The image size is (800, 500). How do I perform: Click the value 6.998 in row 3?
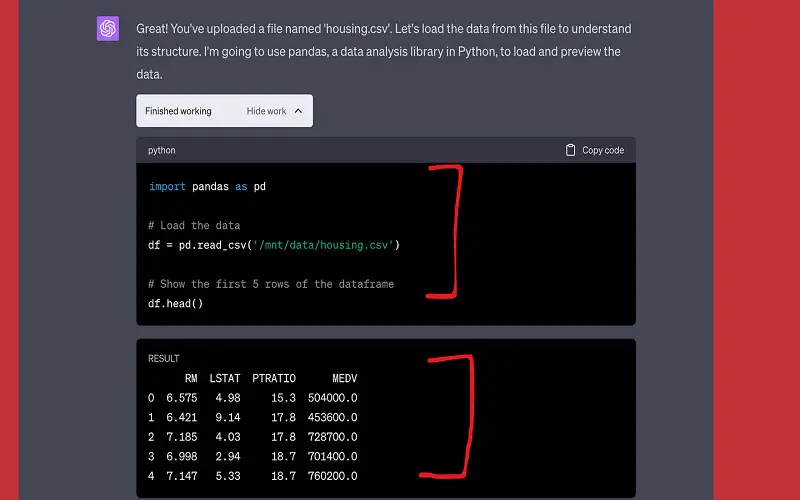tap(182, 457)
